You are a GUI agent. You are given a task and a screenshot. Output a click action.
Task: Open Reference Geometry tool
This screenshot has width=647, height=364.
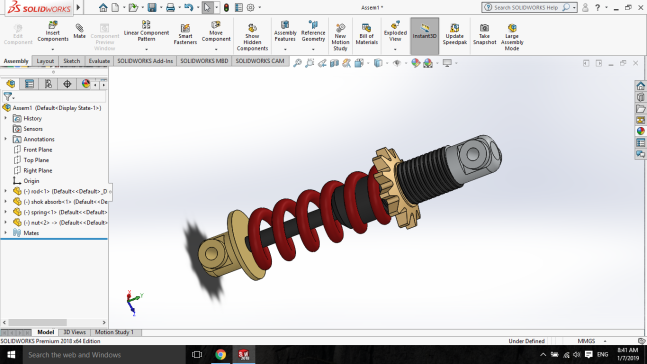pos(313,31)
